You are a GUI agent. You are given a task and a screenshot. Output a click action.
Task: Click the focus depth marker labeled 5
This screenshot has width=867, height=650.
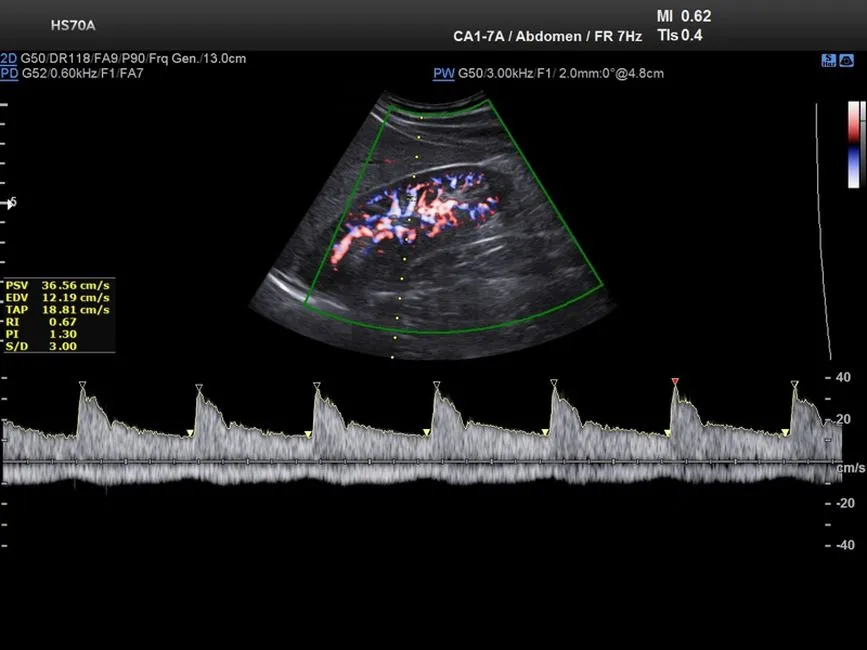tap(11, 202)
